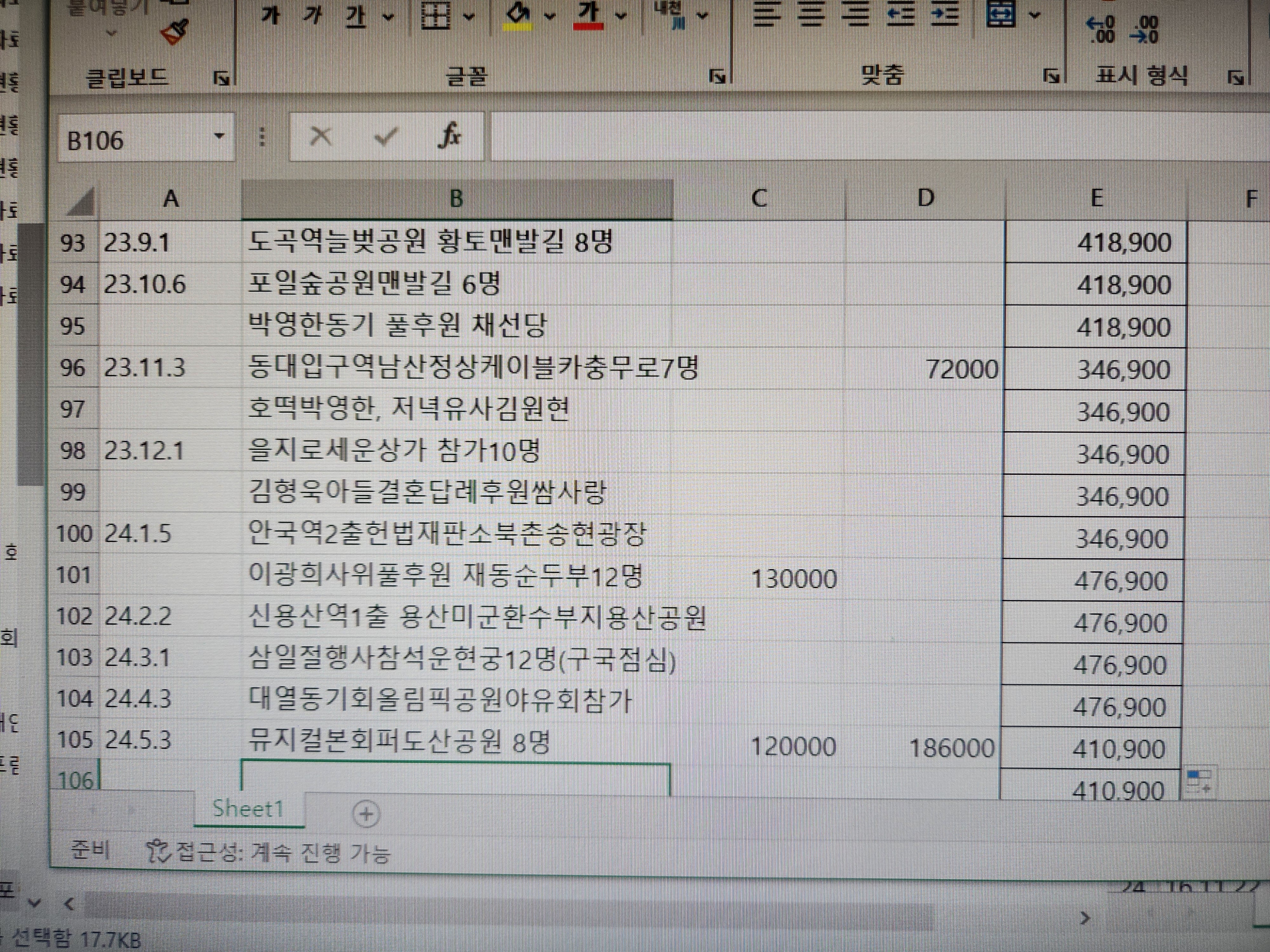Open the font color dropdown arrow
The height and width of the screenshot is (952, 1270).
[621, 17]
